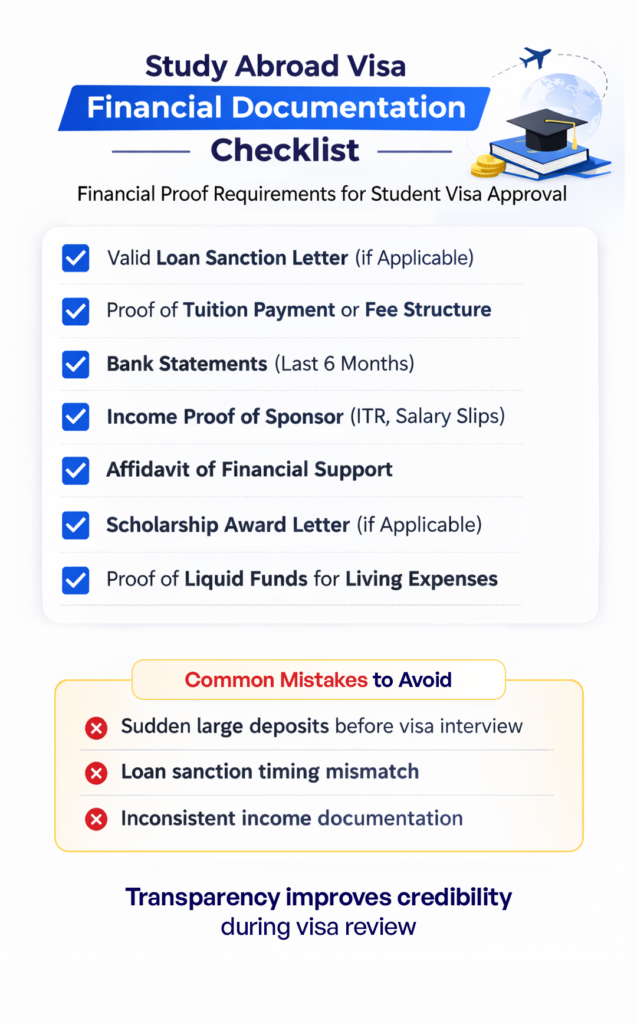Click the Transparency improves credibility text
The height and width of the screenshot is (1024, 637).
[318, 897]
